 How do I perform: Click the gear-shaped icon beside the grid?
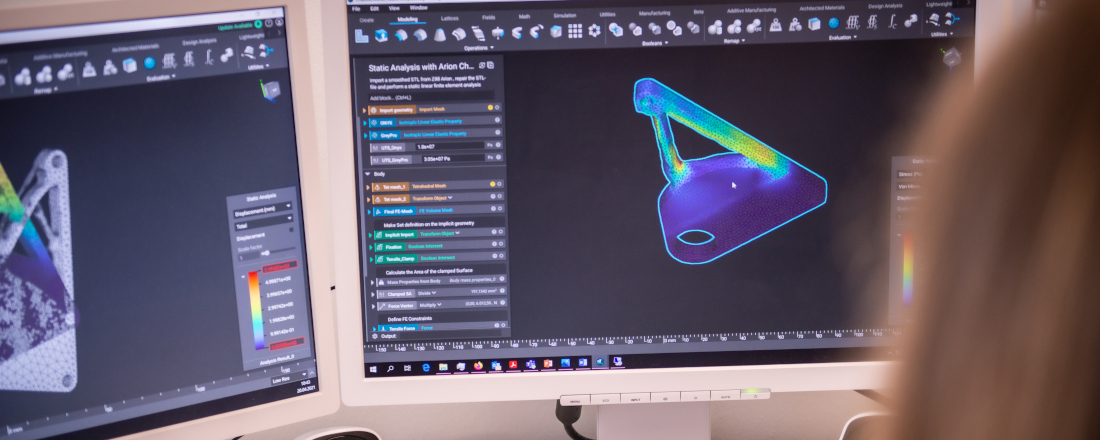[594, 30]
